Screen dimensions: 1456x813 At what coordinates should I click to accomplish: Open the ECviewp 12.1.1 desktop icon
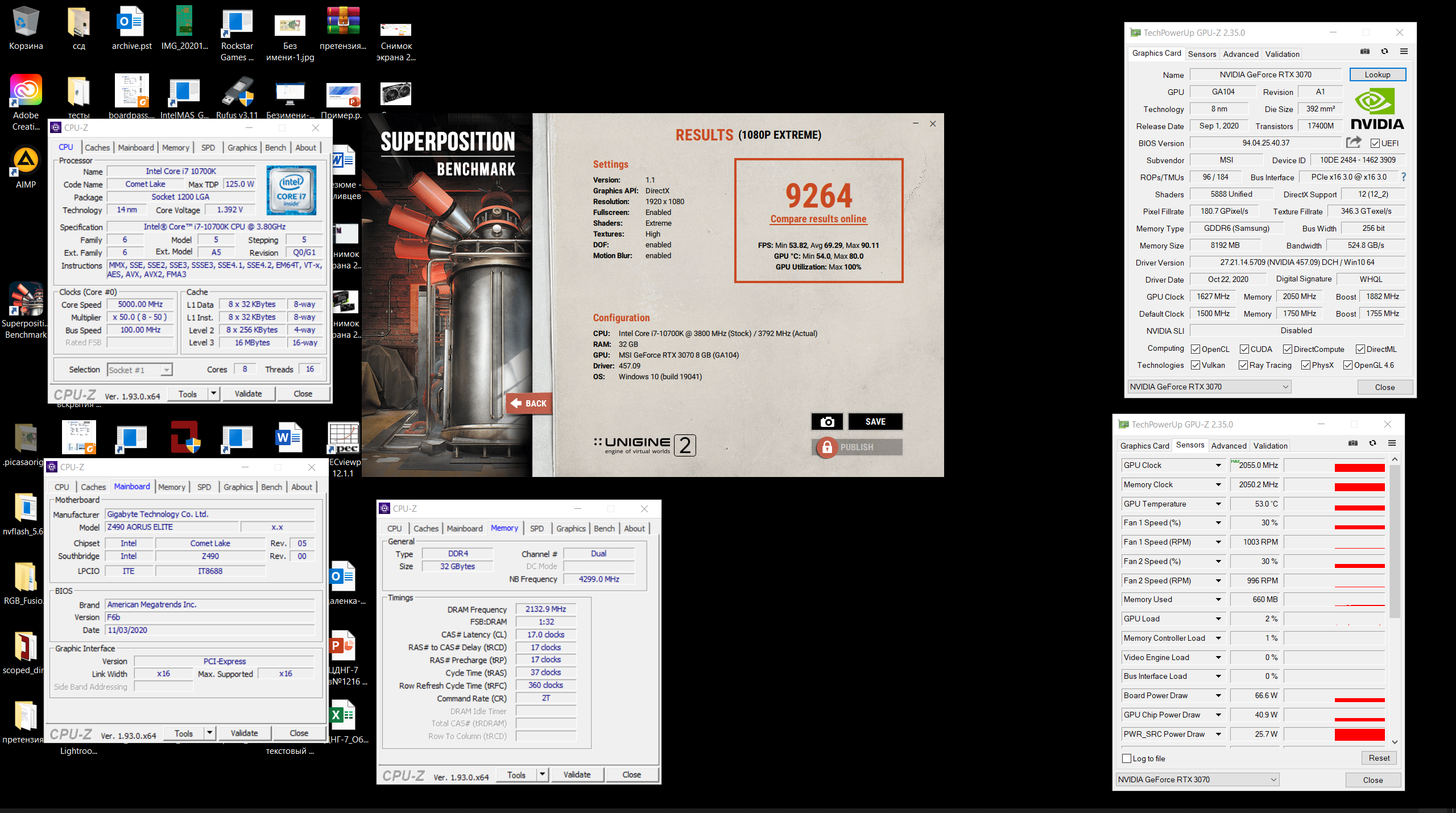coord(343,438)
